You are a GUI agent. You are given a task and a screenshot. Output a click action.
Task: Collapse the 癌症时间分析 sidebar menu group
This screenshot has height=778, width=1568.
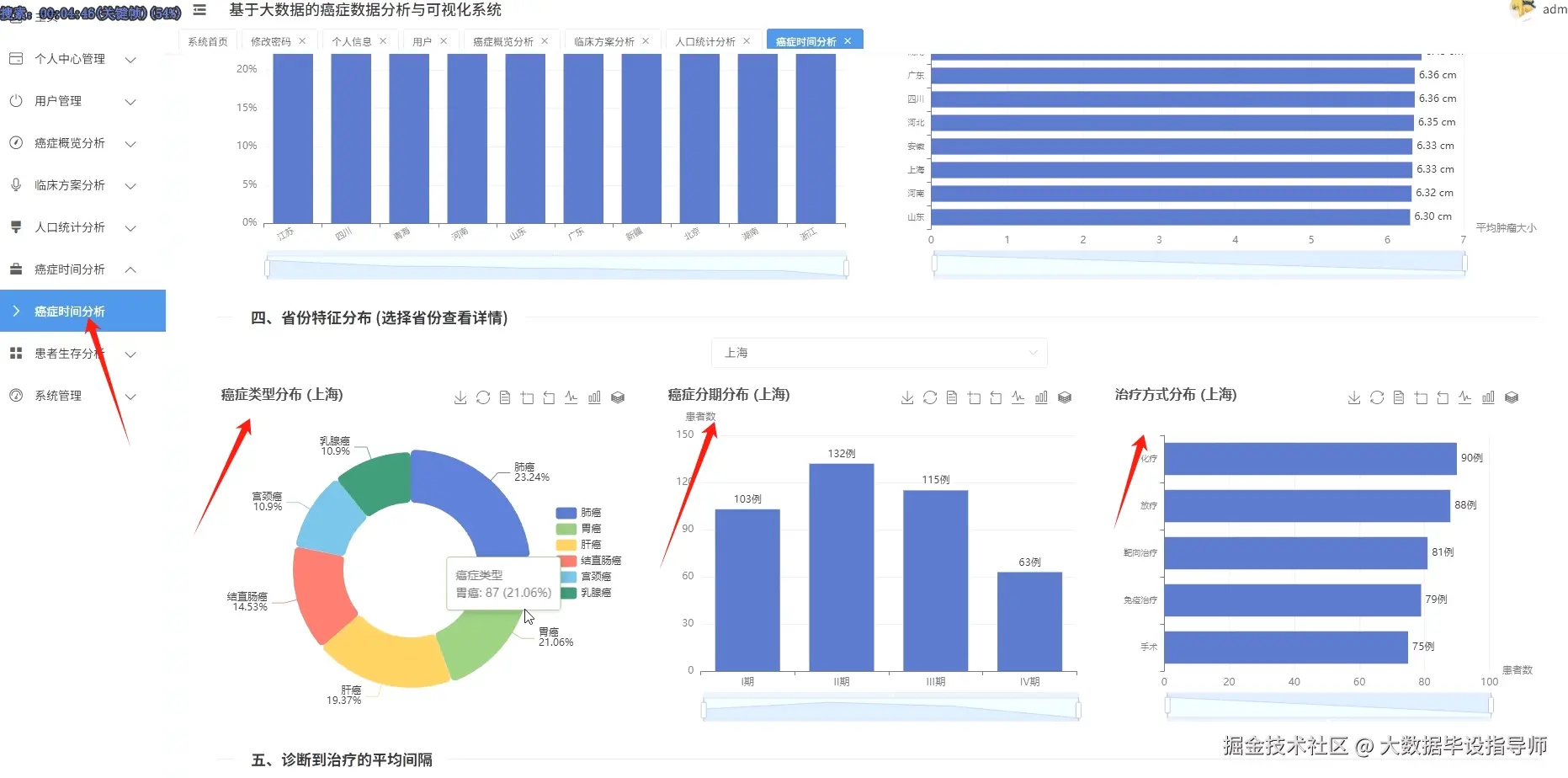[82, 269]
